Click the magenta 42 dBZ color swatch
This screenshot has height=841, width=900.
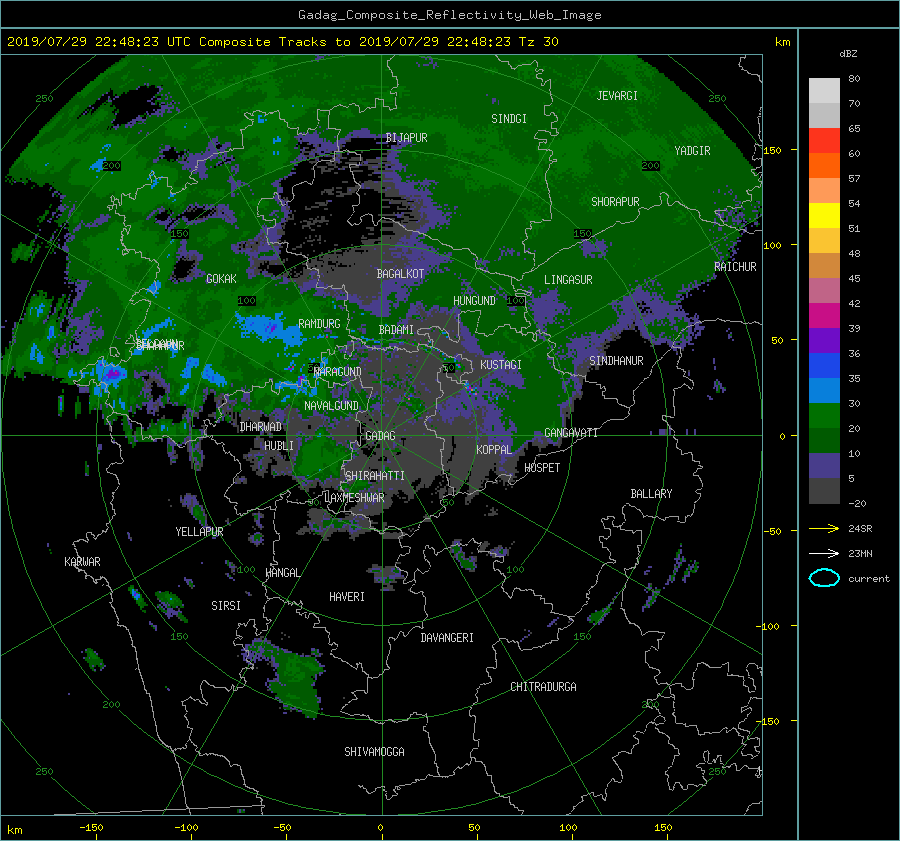[824, 315]
